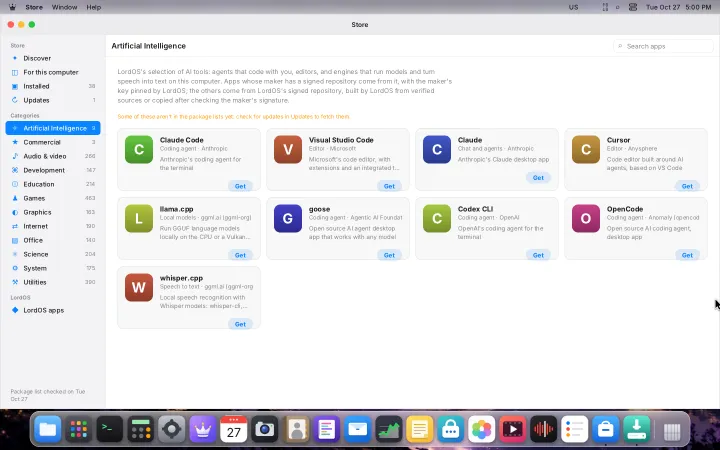Select the Artificial Intelligence category
720x450 pixels.
click(53, 128)
